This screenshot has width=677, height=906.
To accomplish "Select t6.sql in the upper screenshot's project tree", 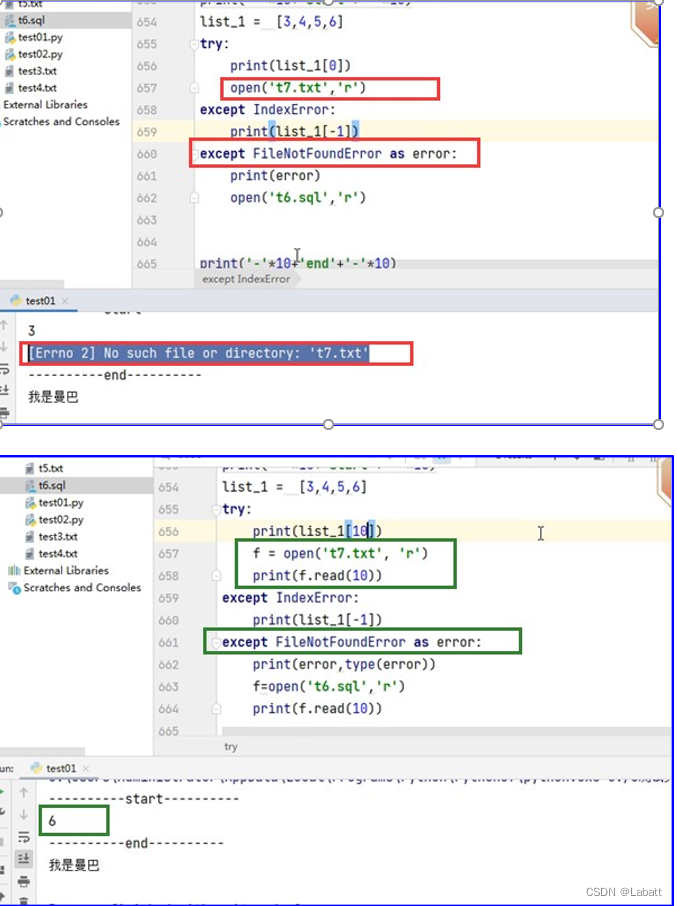I will 31,20.
